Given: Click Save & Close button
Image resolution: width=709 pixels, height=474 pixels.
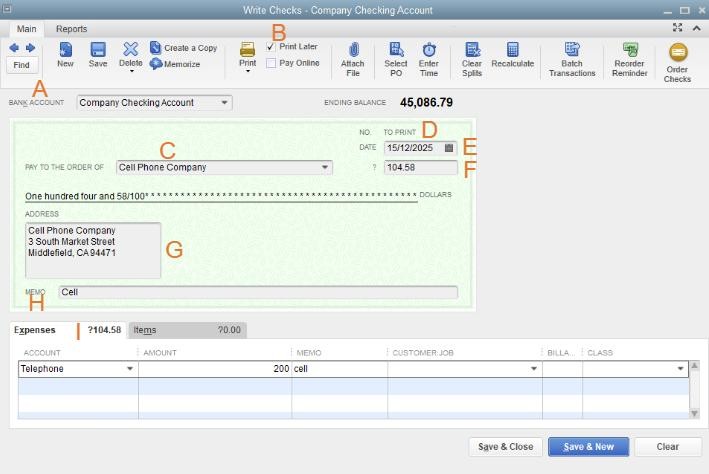Looking at the screenshot, I should [506, 447].
